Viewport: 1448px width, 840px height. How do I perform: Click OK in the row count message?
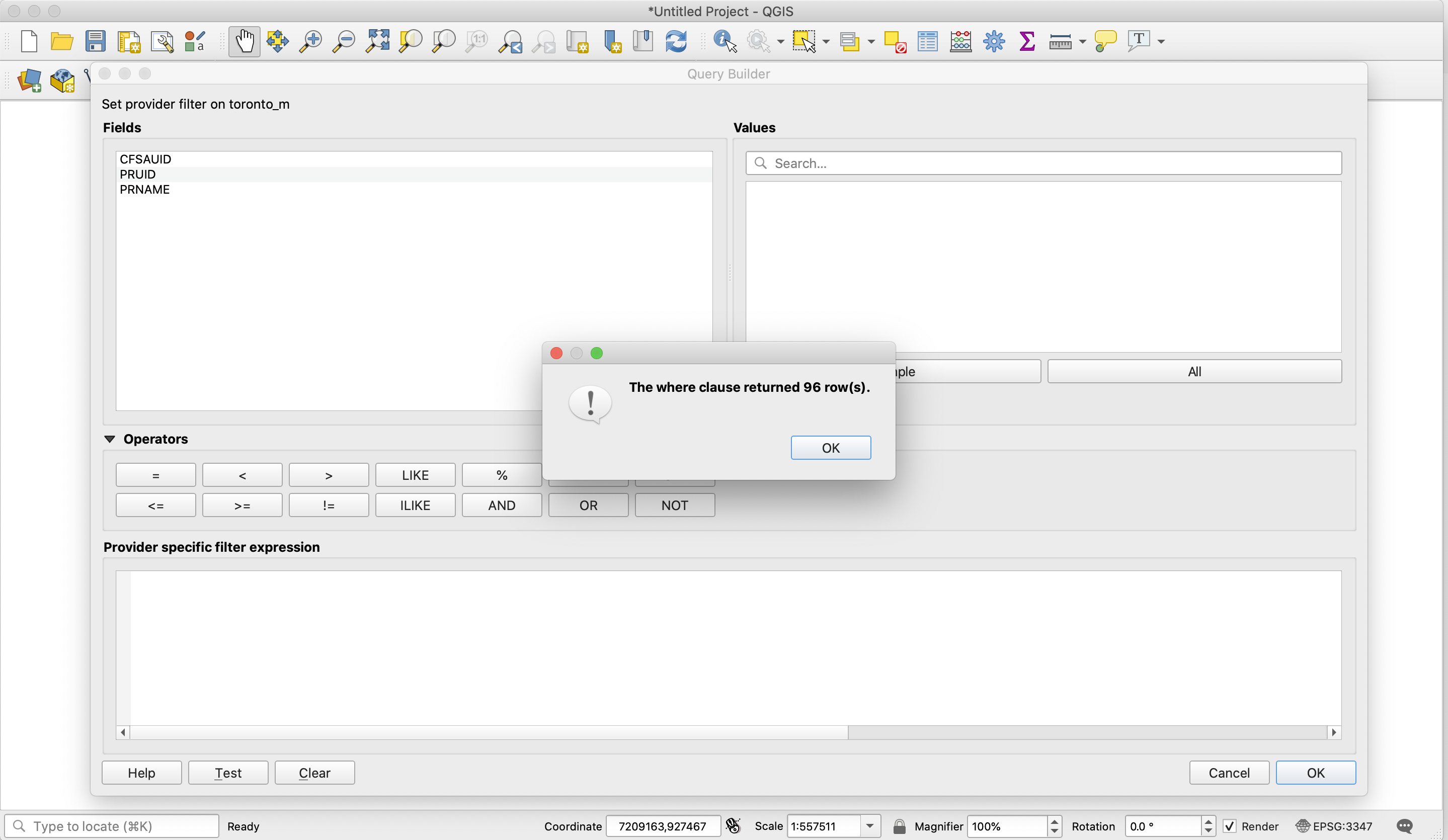click(830, 448)
